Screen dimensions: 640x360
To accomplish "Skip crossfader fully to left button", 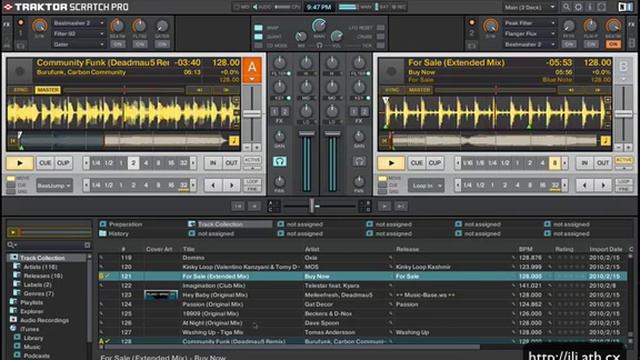I will click(238, 206).
